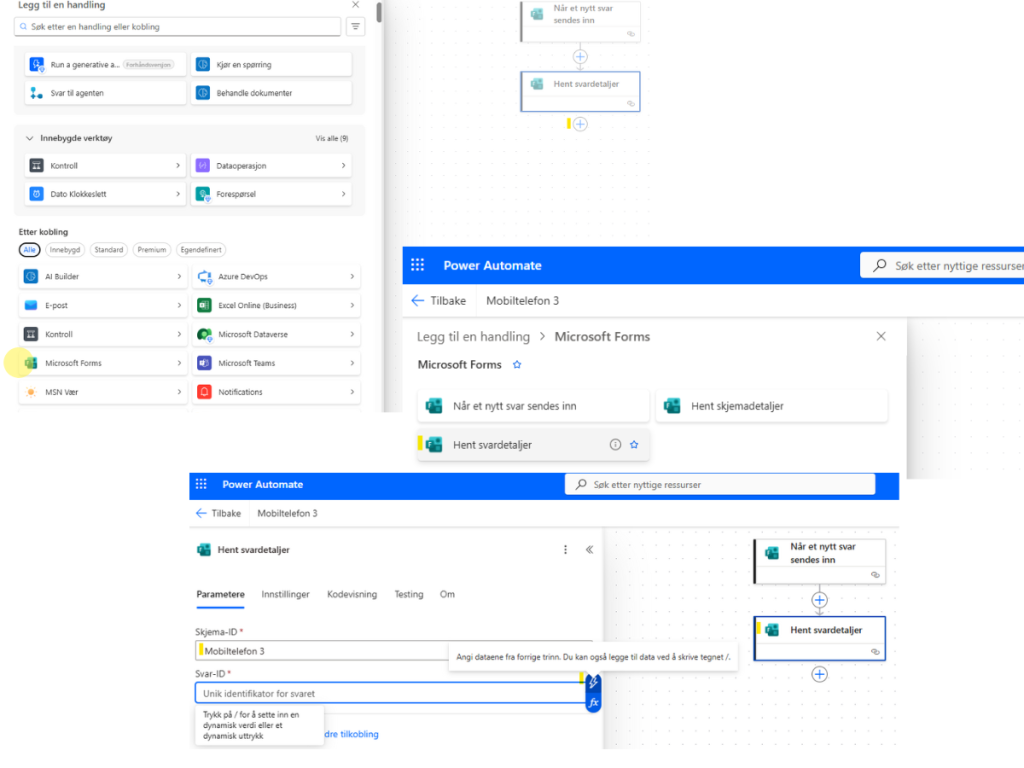This screenshot has width=1024, height=768.
Task: Switch to the Kodevisning tab
Action: click(352, 594)
